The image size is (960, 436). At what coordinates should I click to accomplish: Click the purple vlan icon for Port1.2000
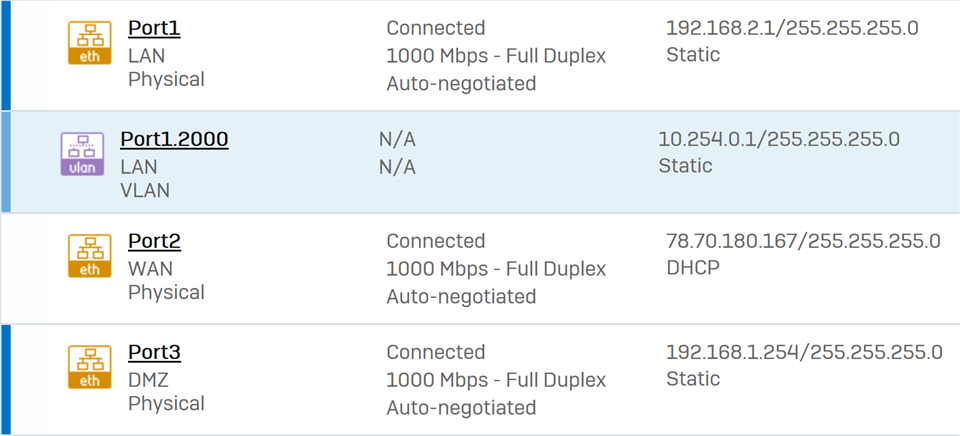[82, 154]
